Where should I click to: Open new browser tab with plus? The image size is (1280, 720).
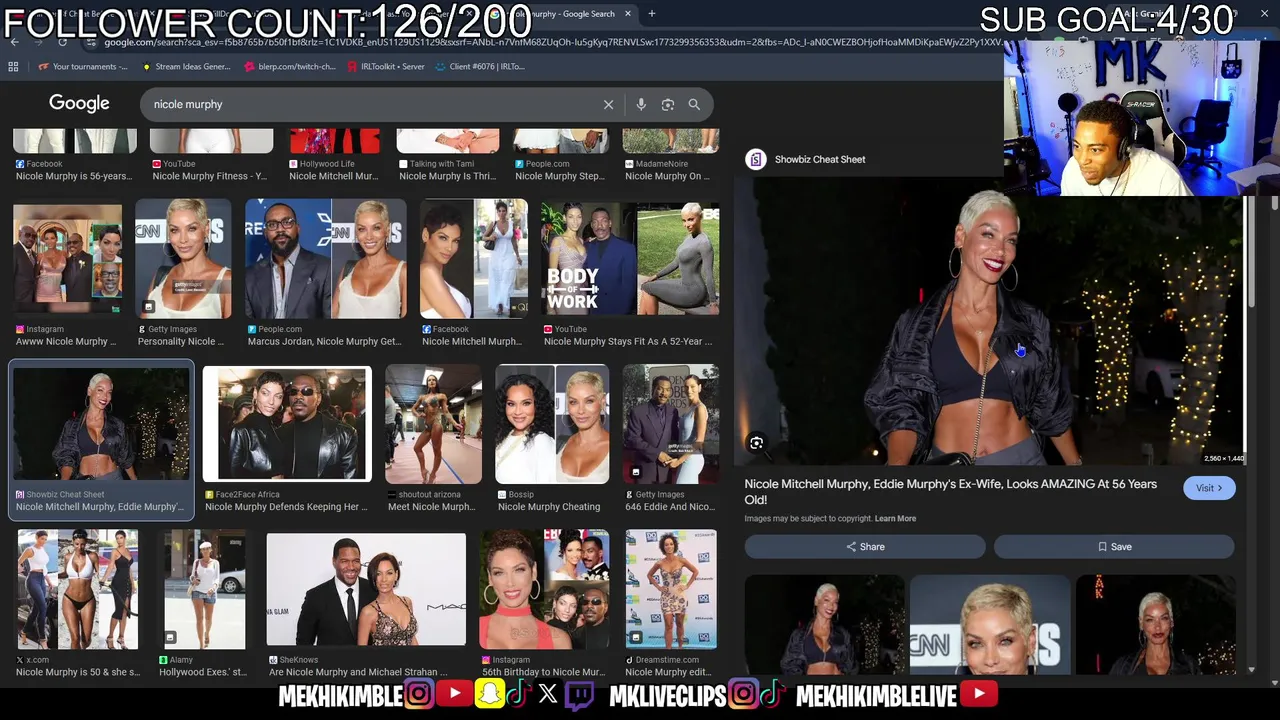652,14
